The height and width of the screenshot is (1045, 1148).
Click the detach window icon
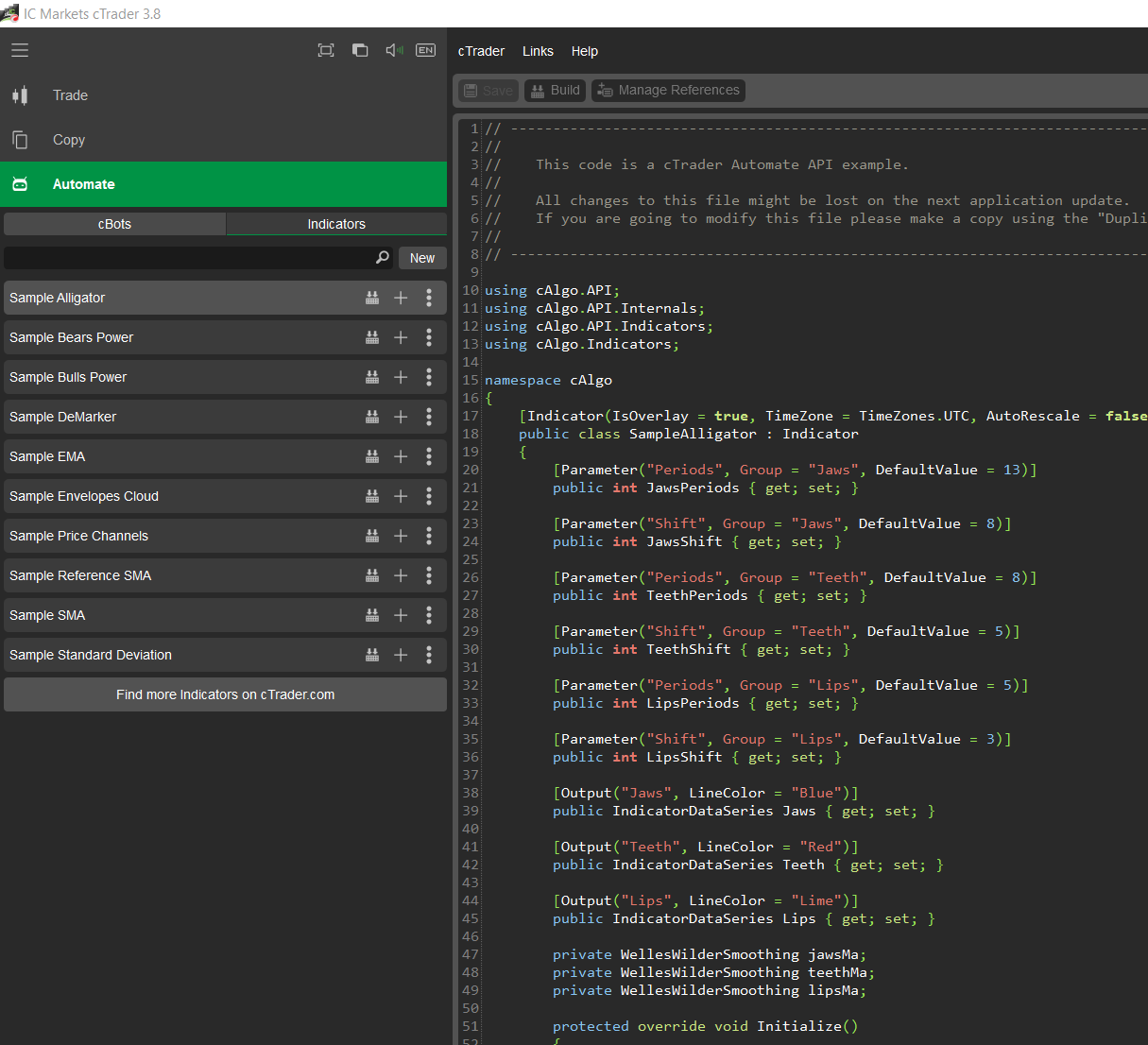click(360, 50)
